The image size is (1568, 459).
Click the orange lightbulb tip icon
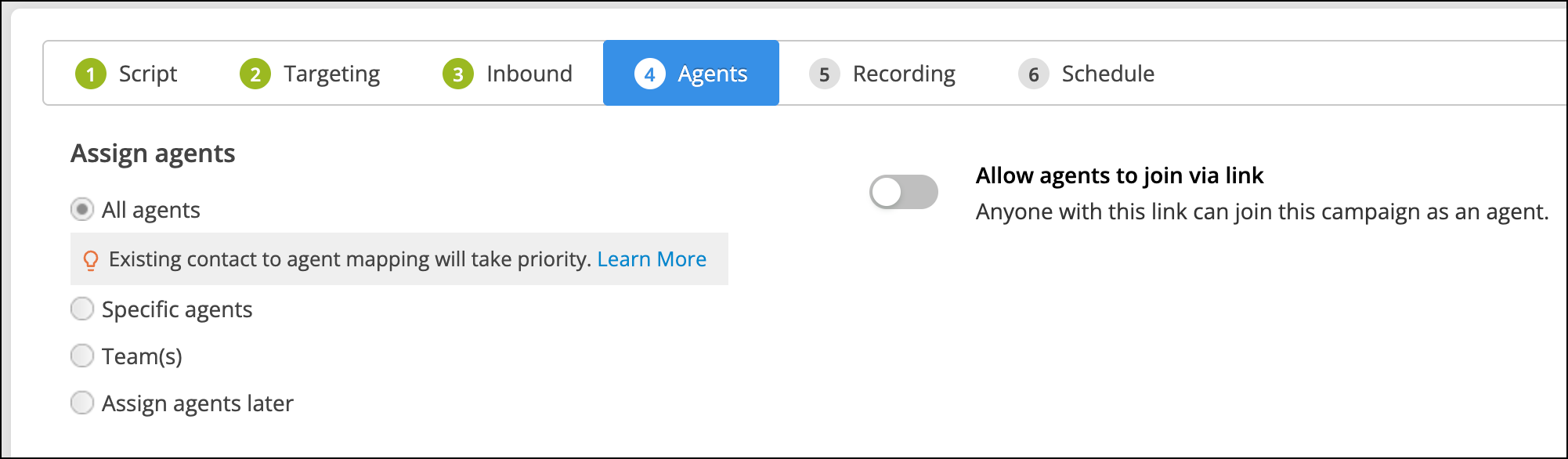click(91, 260)
